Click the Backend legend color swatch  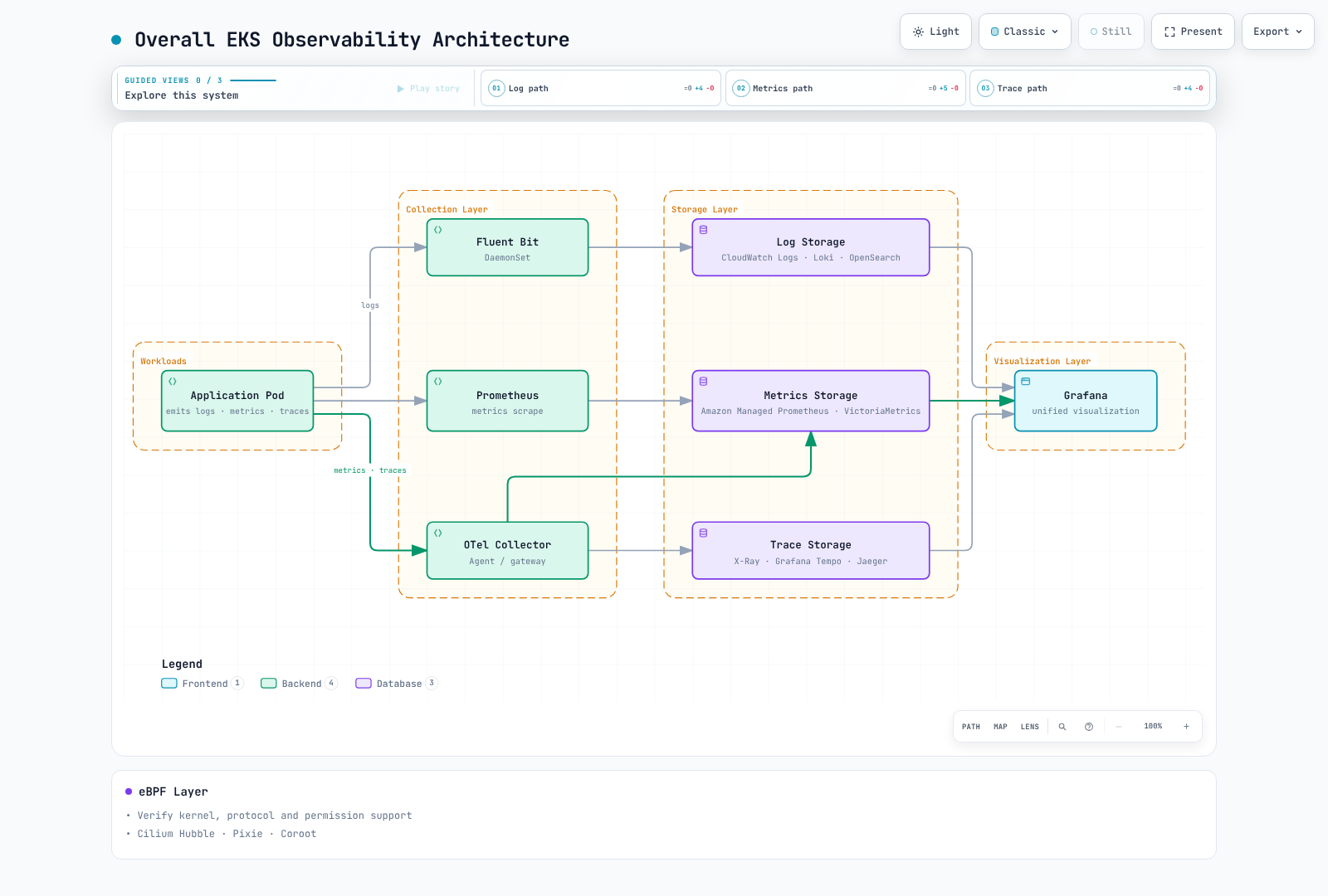(269, 684)
